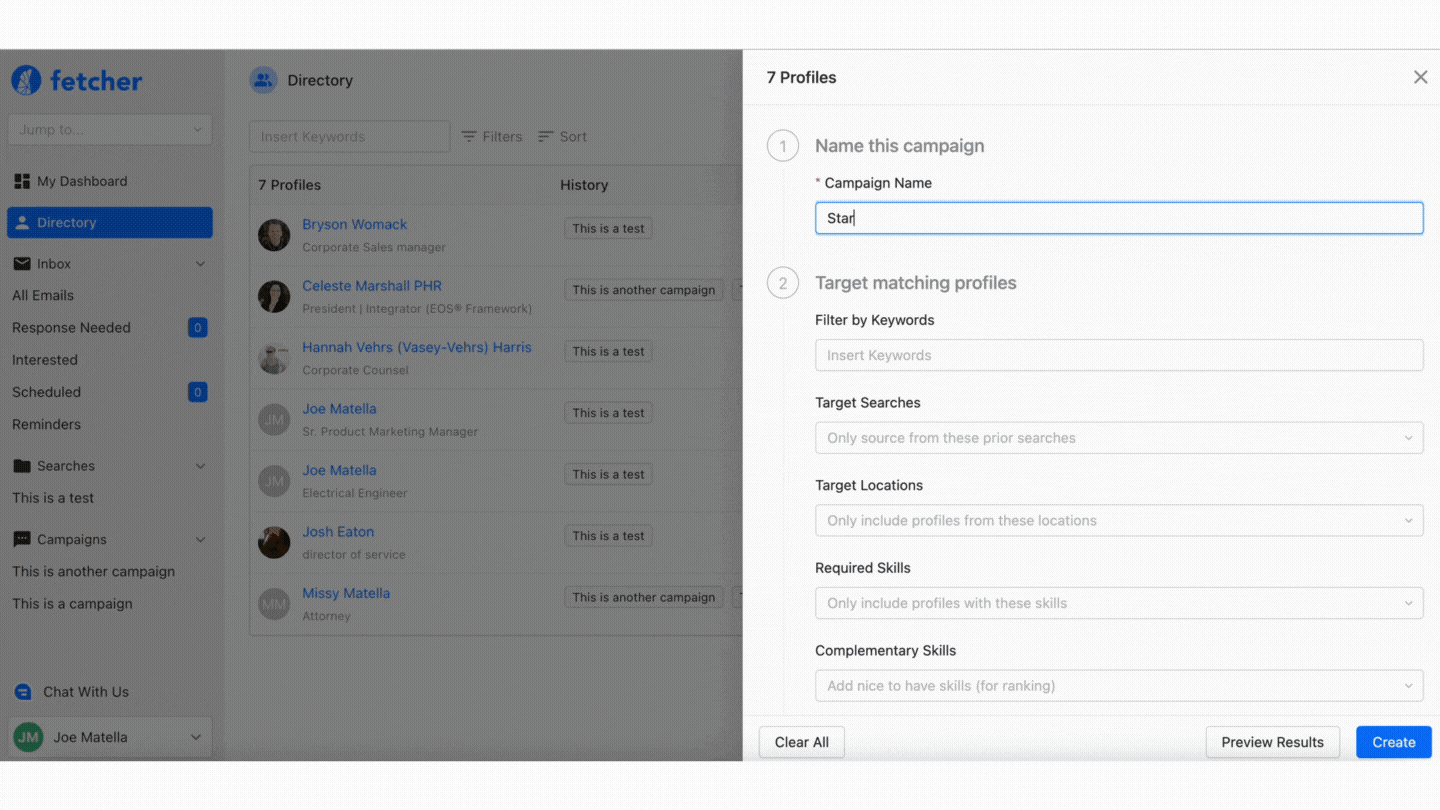The width and height of the screenshot is (1440, 810).
Task: Open Missy Matella's profile link
Action: (346, 593)
